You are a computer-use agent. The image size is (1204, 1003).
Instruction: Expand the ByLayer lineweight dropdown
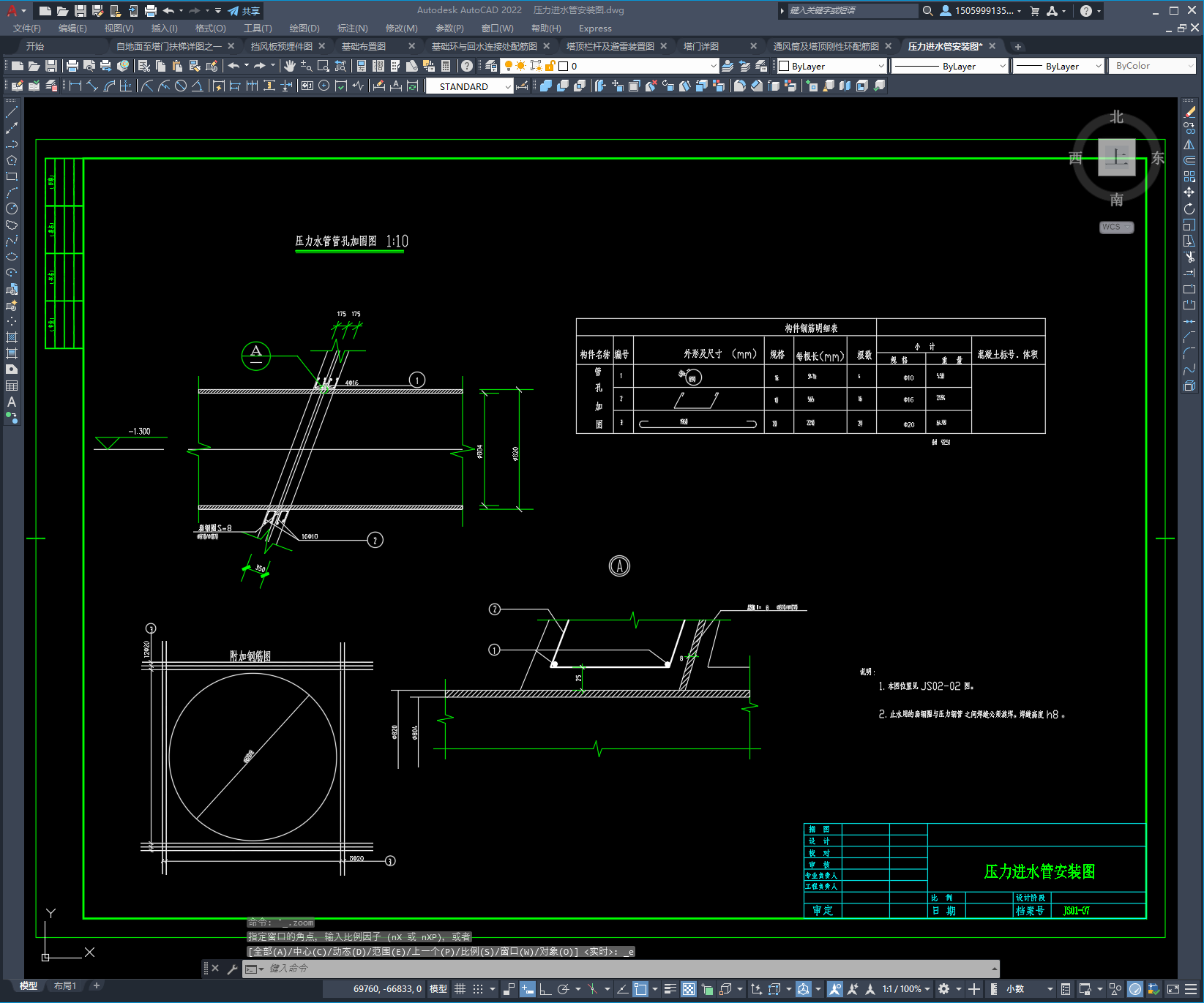tap(1058, 66)
